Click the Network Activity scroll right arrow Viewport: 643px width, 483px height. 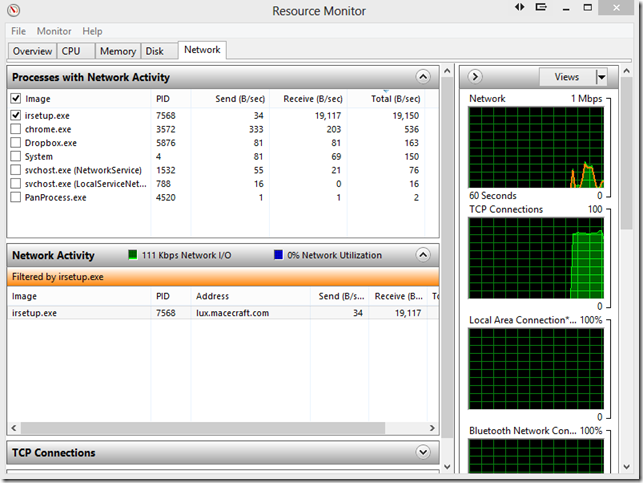(432, 428)
